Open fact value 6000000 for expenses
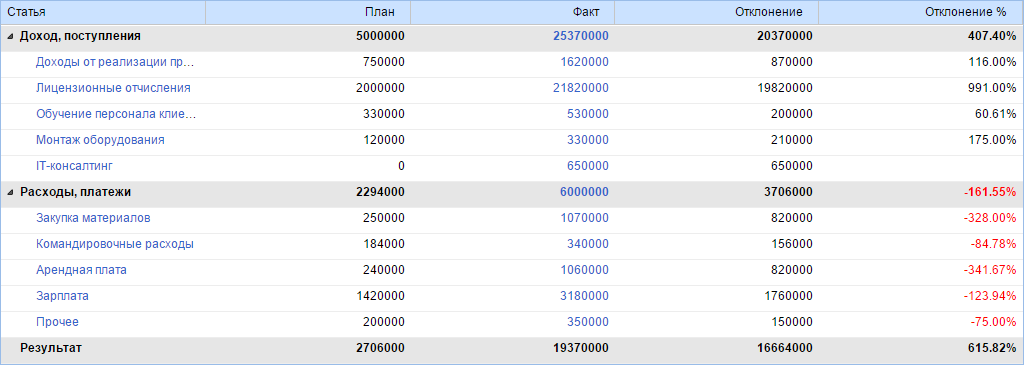The width and height of the screenshot is (1024, 365). tap(584, 193)
